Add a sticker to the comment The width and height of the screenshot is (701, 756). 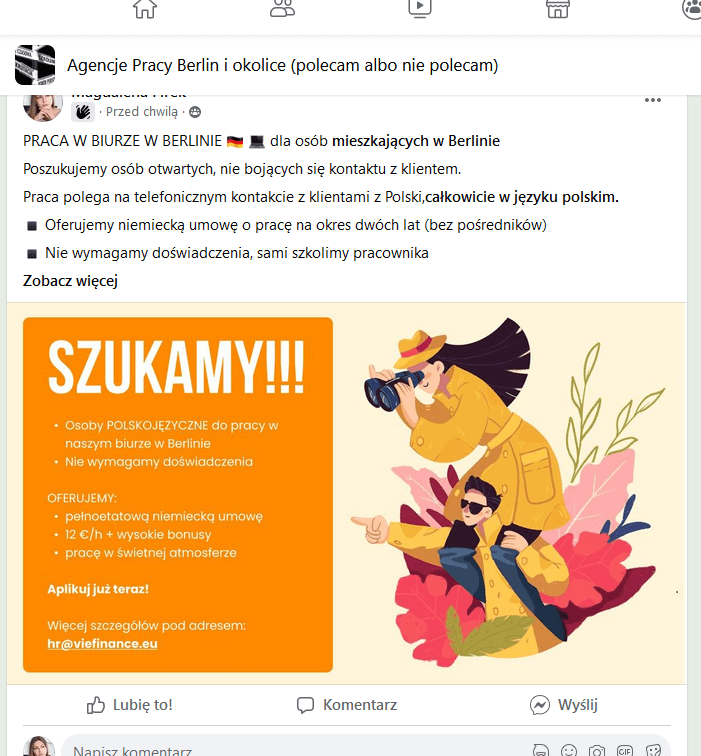coord(653,751)
